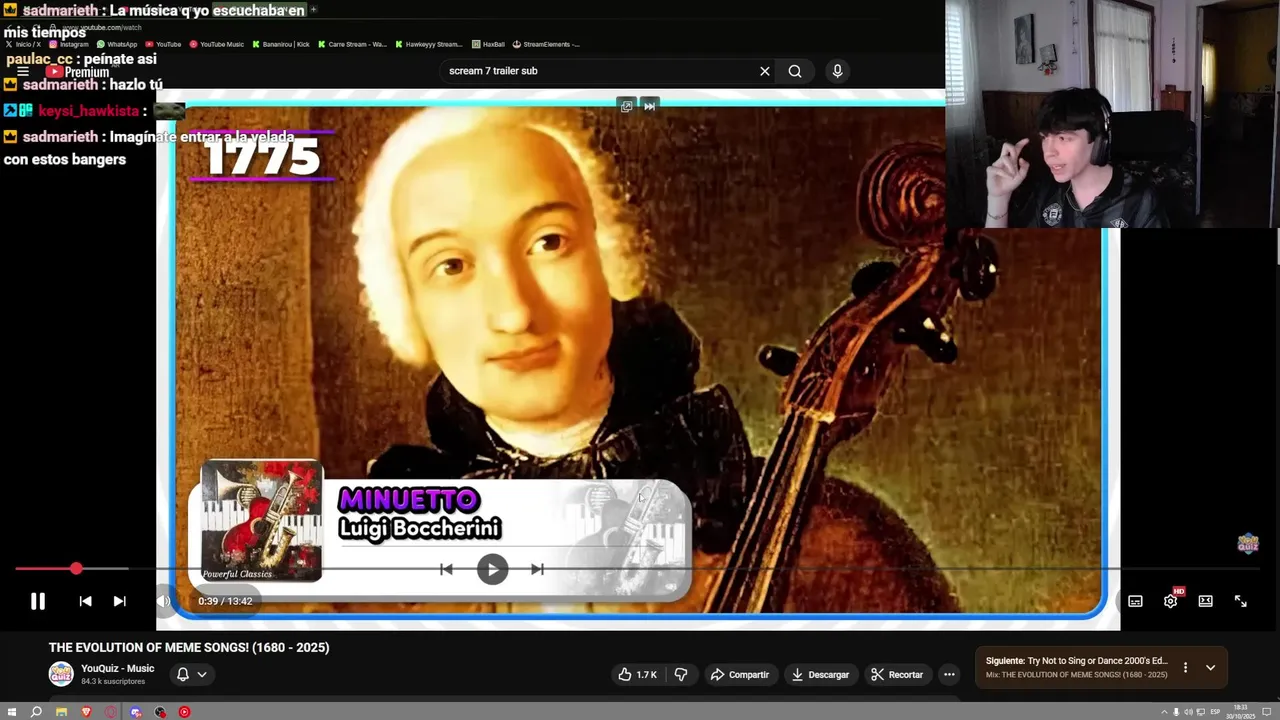
Task: Open Windows taskbar search
Action: [36, 712]
